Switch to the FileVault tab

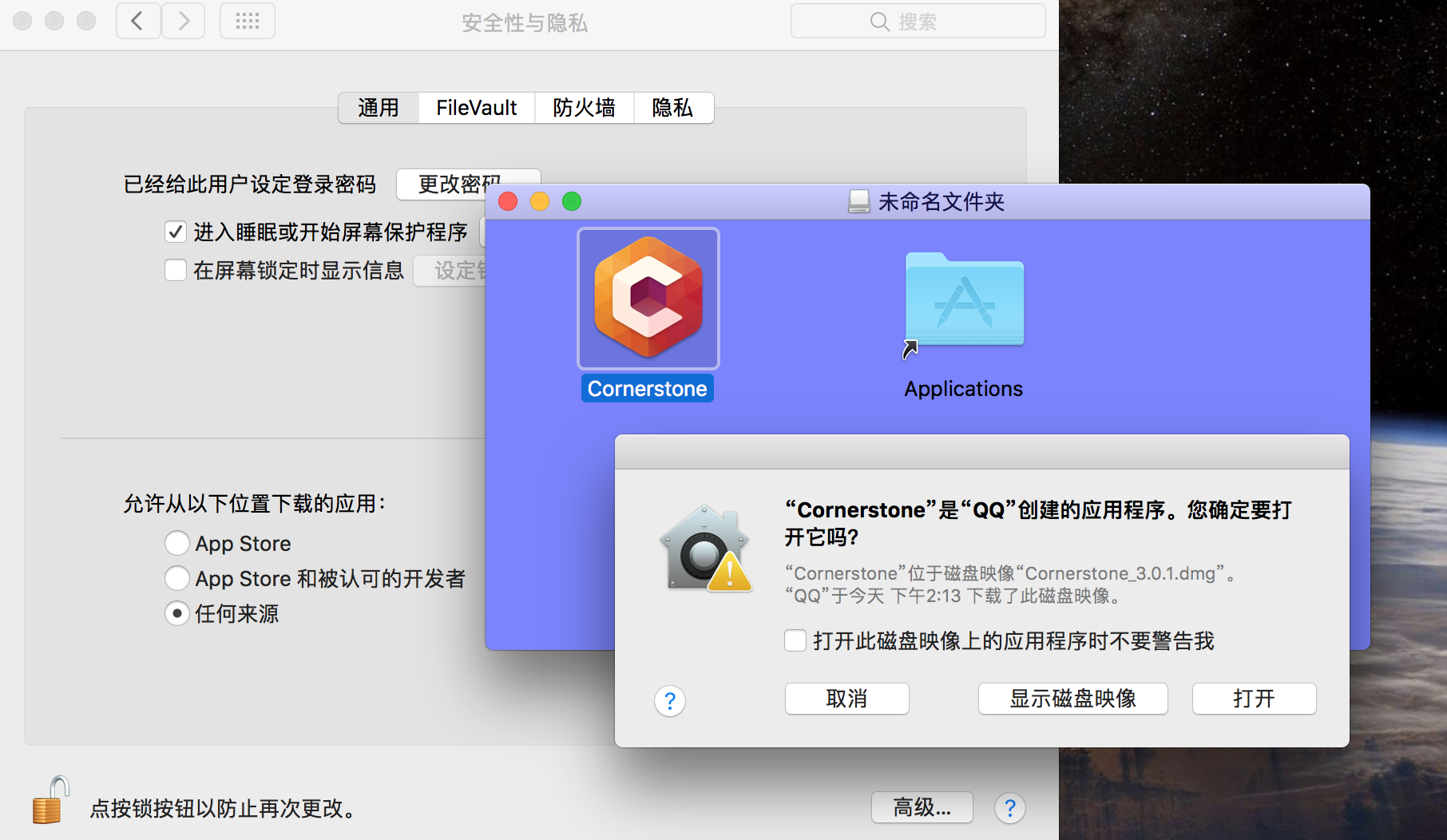pos(477,108)
